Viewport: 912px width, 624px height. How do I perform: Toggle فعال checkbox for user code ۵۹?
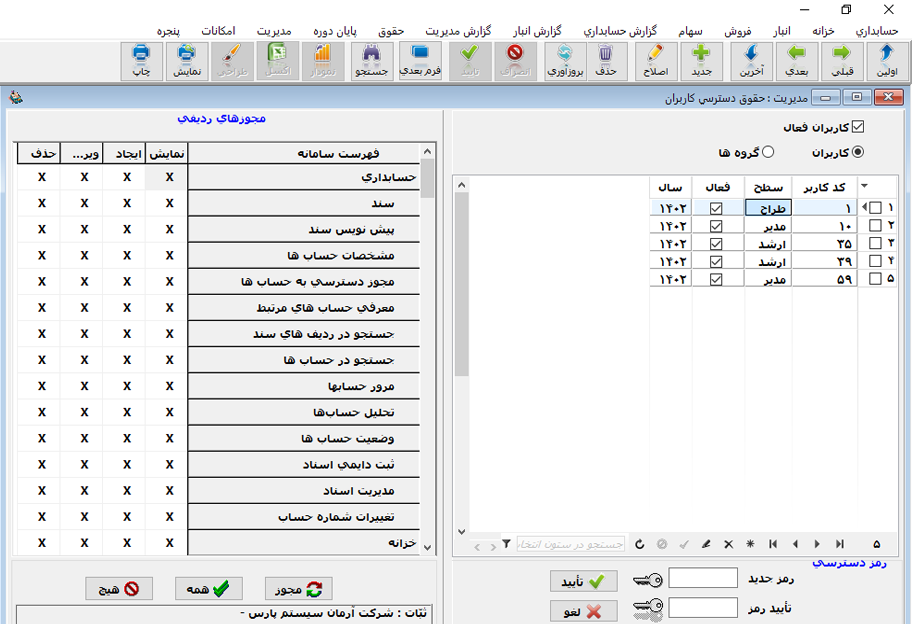point(716,279)
